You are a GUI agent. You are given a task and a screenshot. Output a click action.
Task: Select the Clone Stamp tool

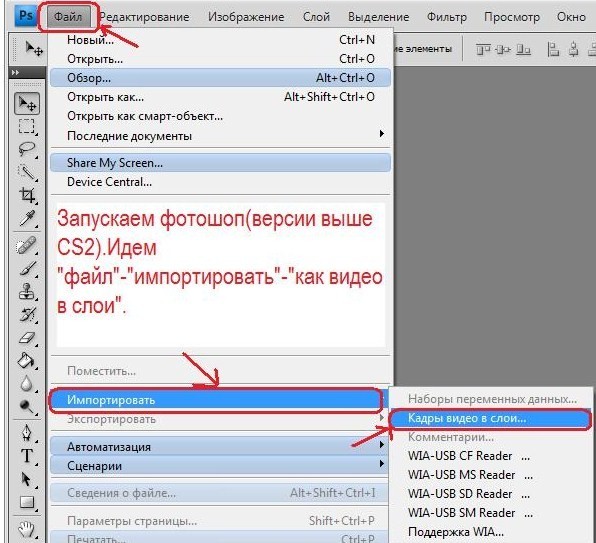(27, 292)
